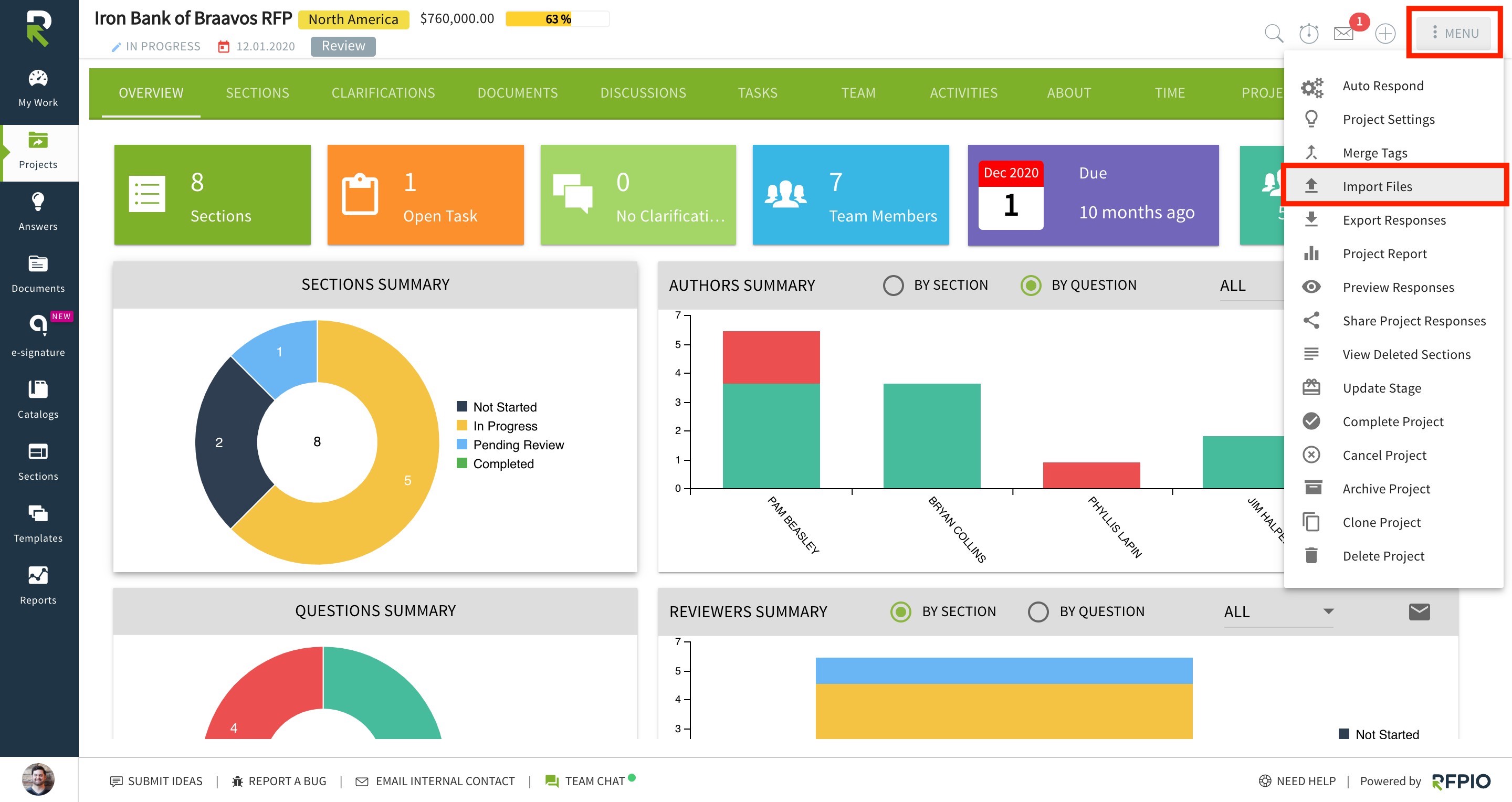The width and height of the screenshot is (1512, 802).
Task: Expand the ALL dropdown in Reviewers Summary
Action: click(x=1278, y=612)
